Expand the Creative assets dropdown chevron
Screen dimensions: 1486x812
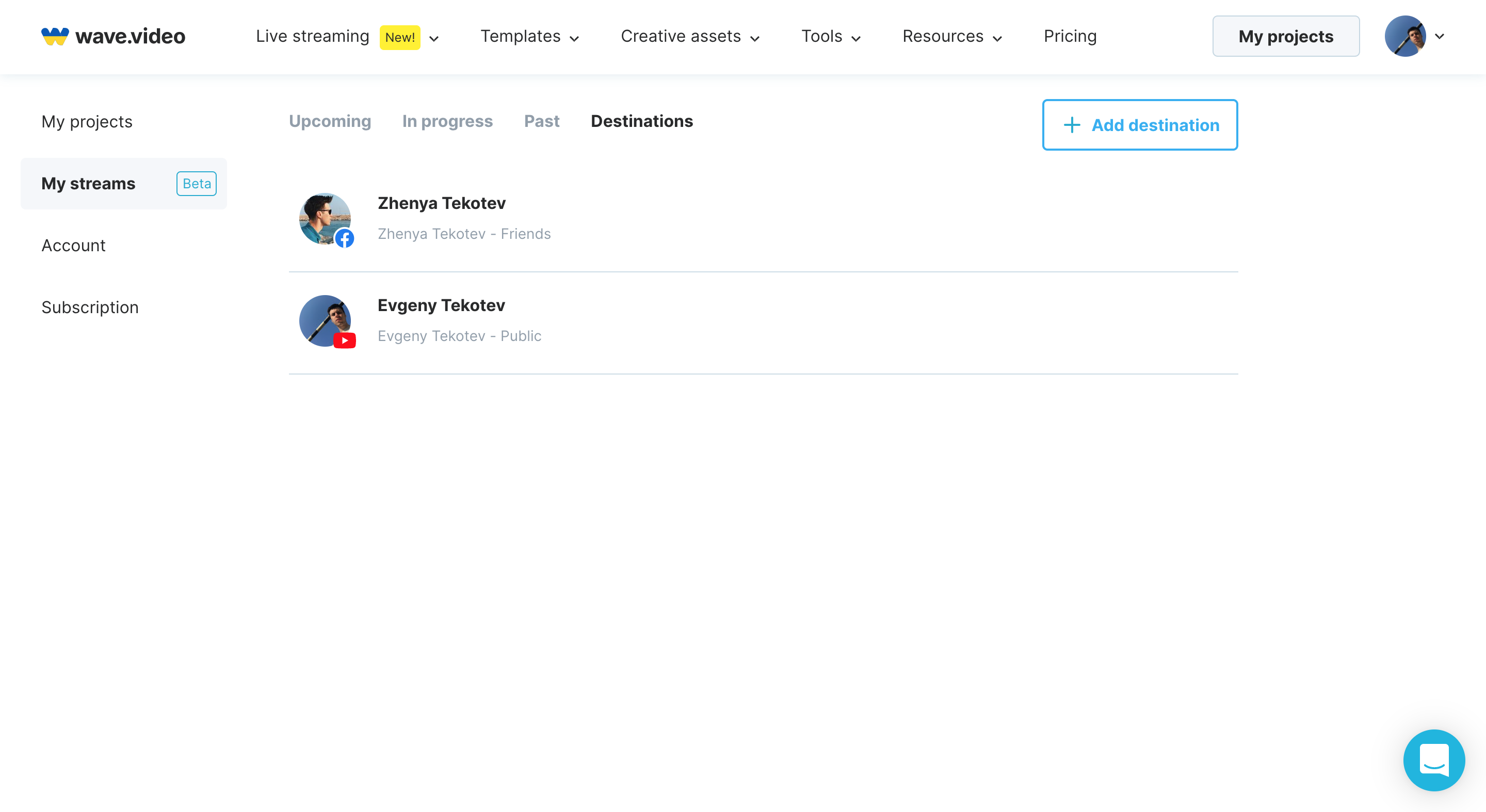point(754,39)
